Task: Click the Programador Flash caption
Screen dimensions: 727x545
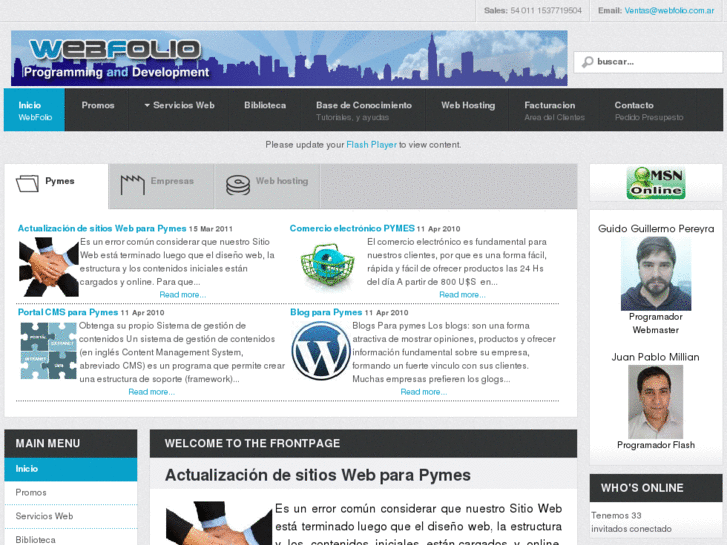Action: [x=656, y=445]
